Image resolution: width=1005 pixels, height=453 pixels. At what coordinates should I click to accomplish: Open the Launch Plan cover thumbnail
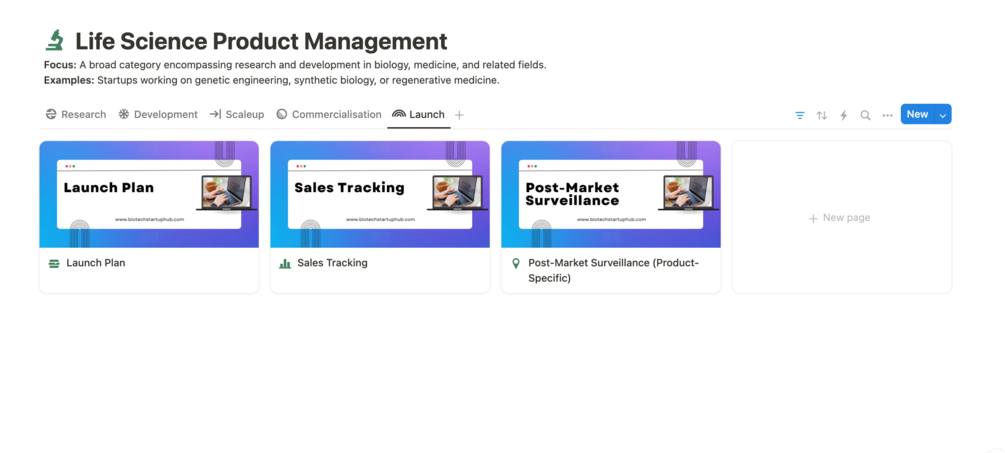point(149,194)
